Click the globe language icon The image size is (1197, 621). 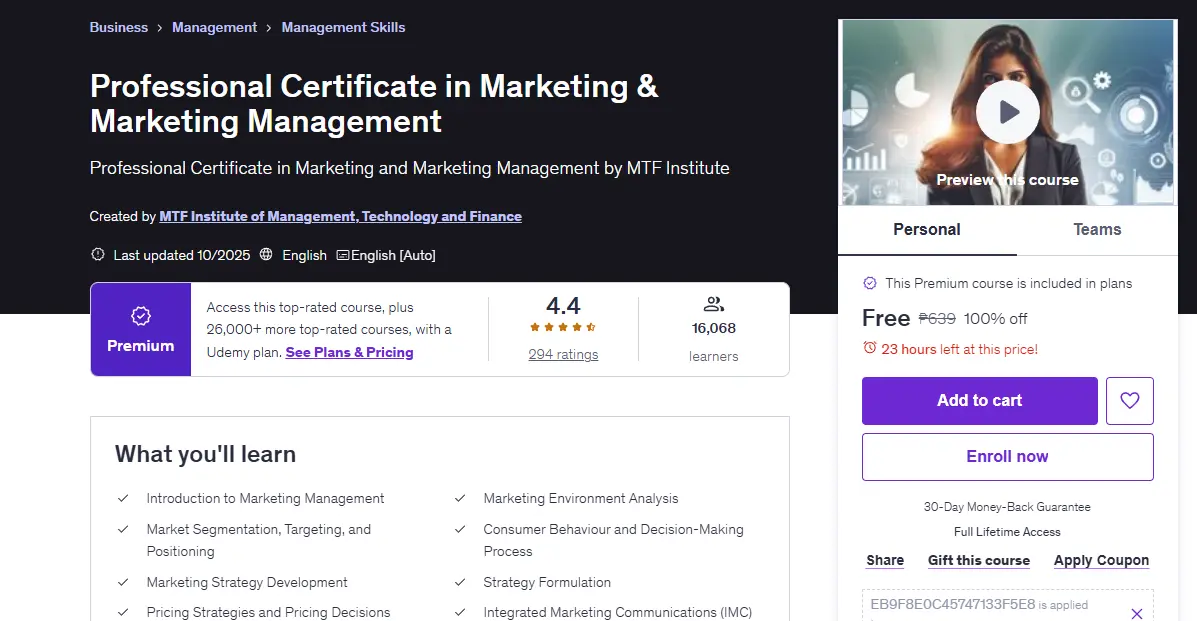(266, 254)
